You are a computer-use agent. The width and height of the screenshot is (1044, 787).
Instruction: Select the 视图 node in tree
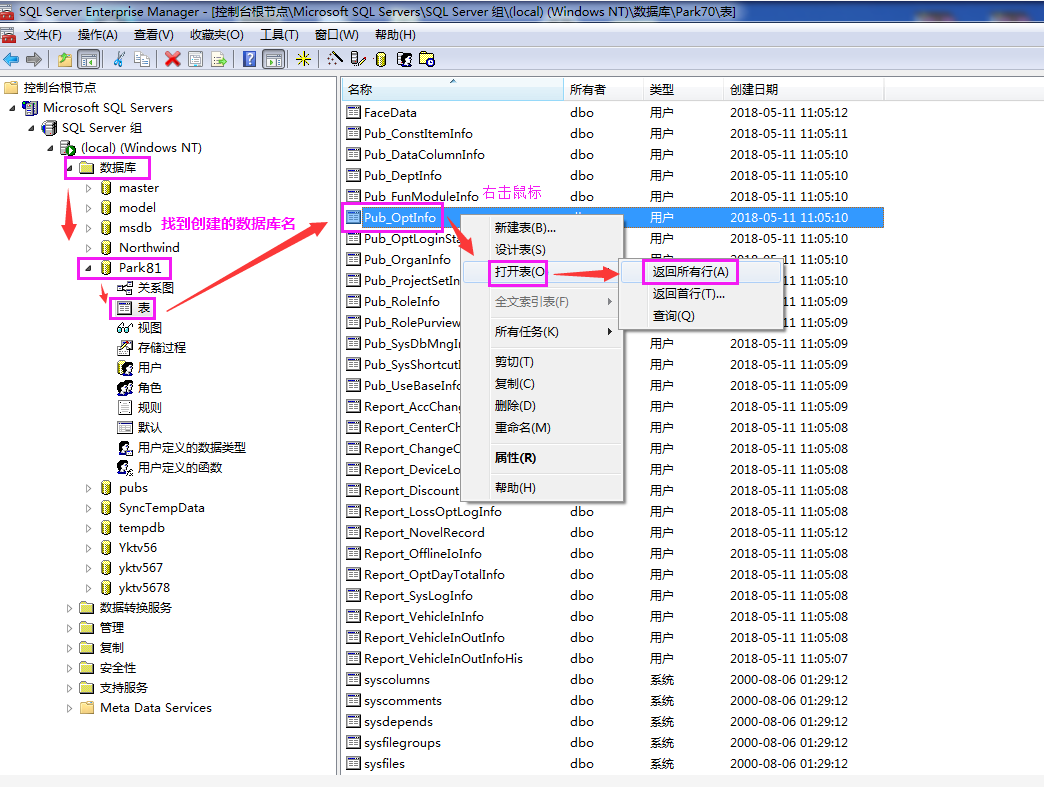[x=139, y=328]
